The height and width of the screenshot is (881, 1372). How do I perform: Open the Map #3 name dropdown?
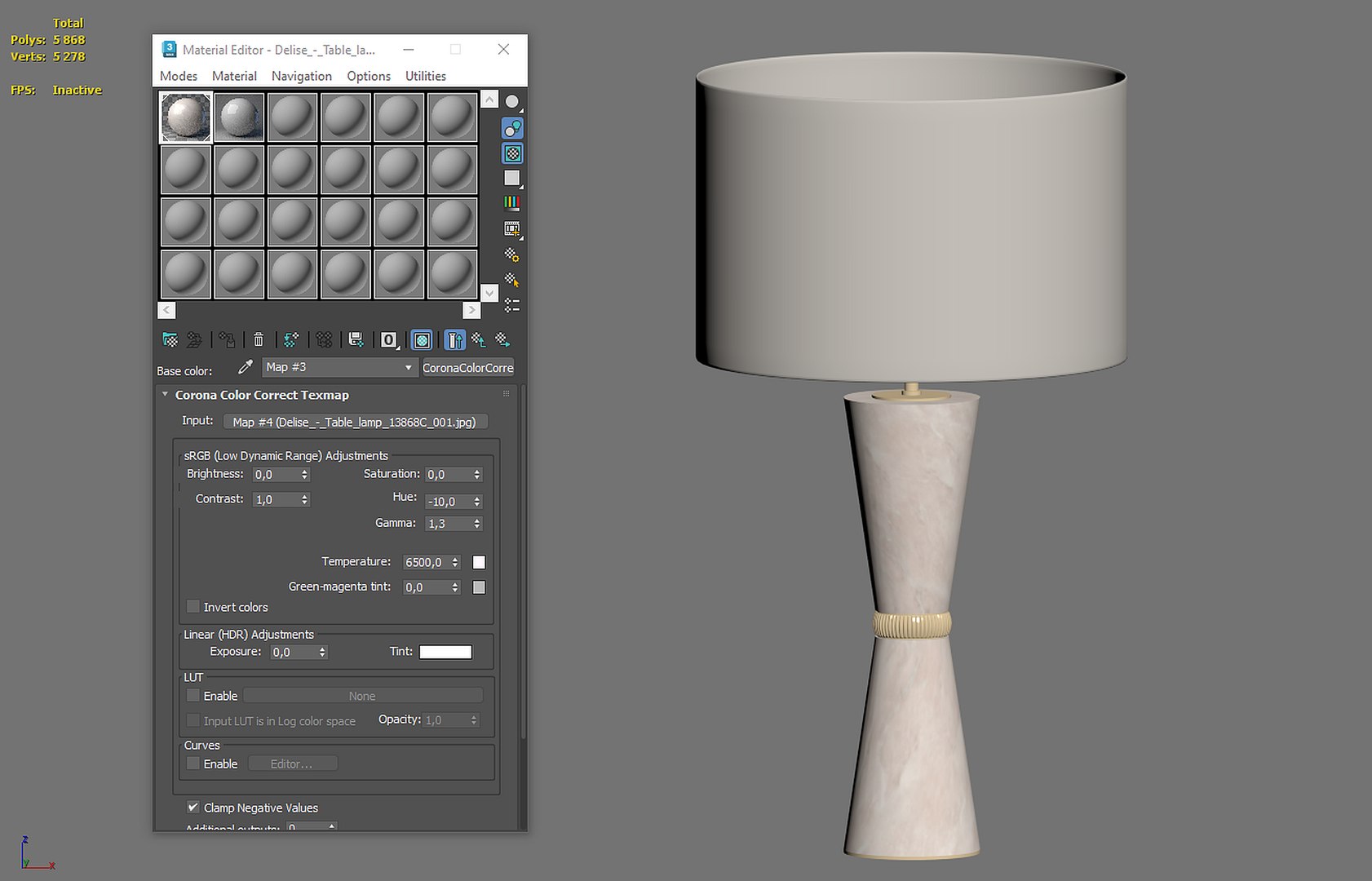(340, 368)
